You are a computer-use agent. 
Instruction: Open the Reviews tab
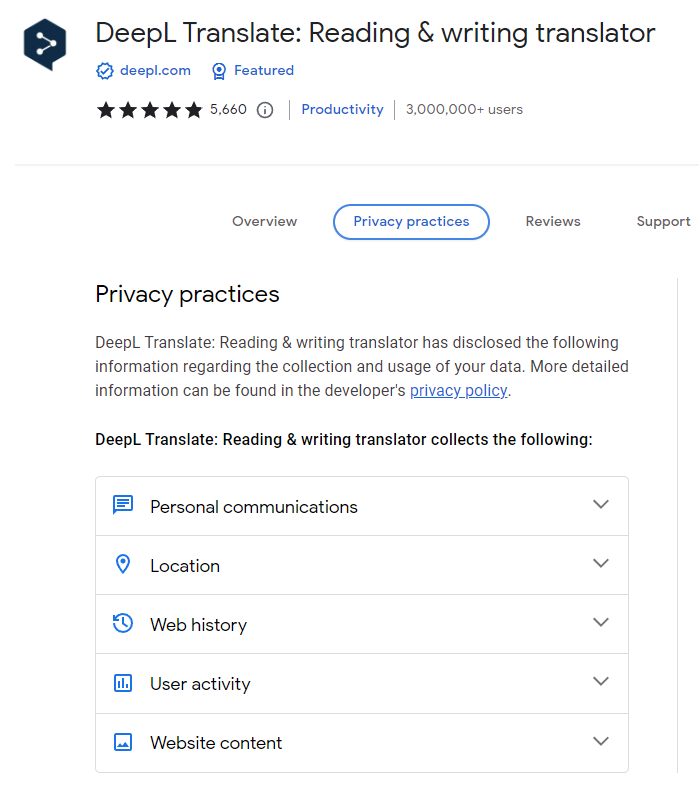(553, 221)
